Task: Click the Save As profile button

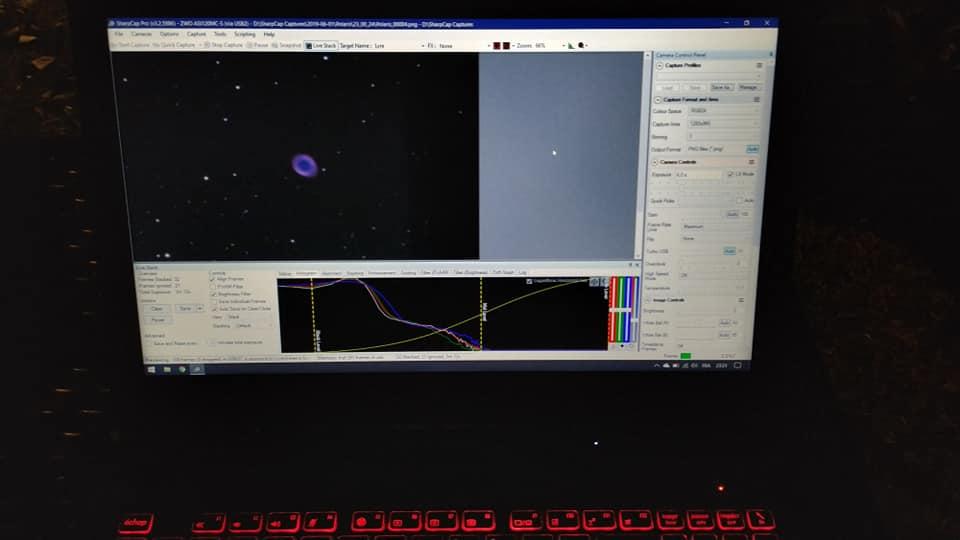Action: pyautogui.click(x=721, y=88)
